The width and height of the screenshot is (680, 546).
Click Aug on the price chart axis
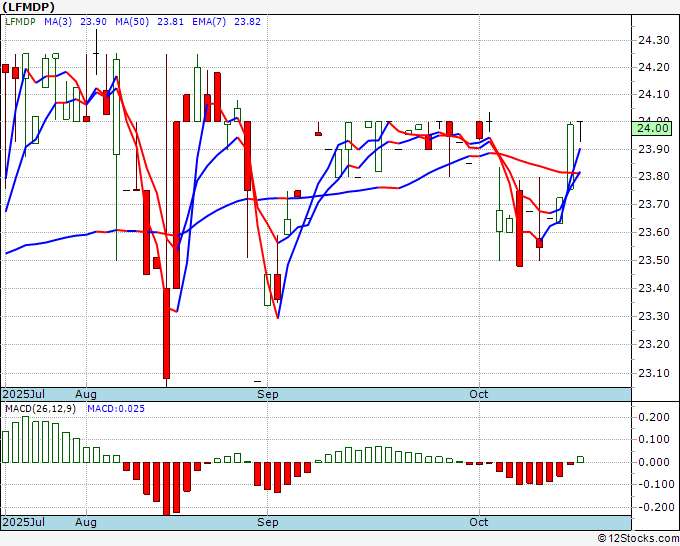click(85, 394)
